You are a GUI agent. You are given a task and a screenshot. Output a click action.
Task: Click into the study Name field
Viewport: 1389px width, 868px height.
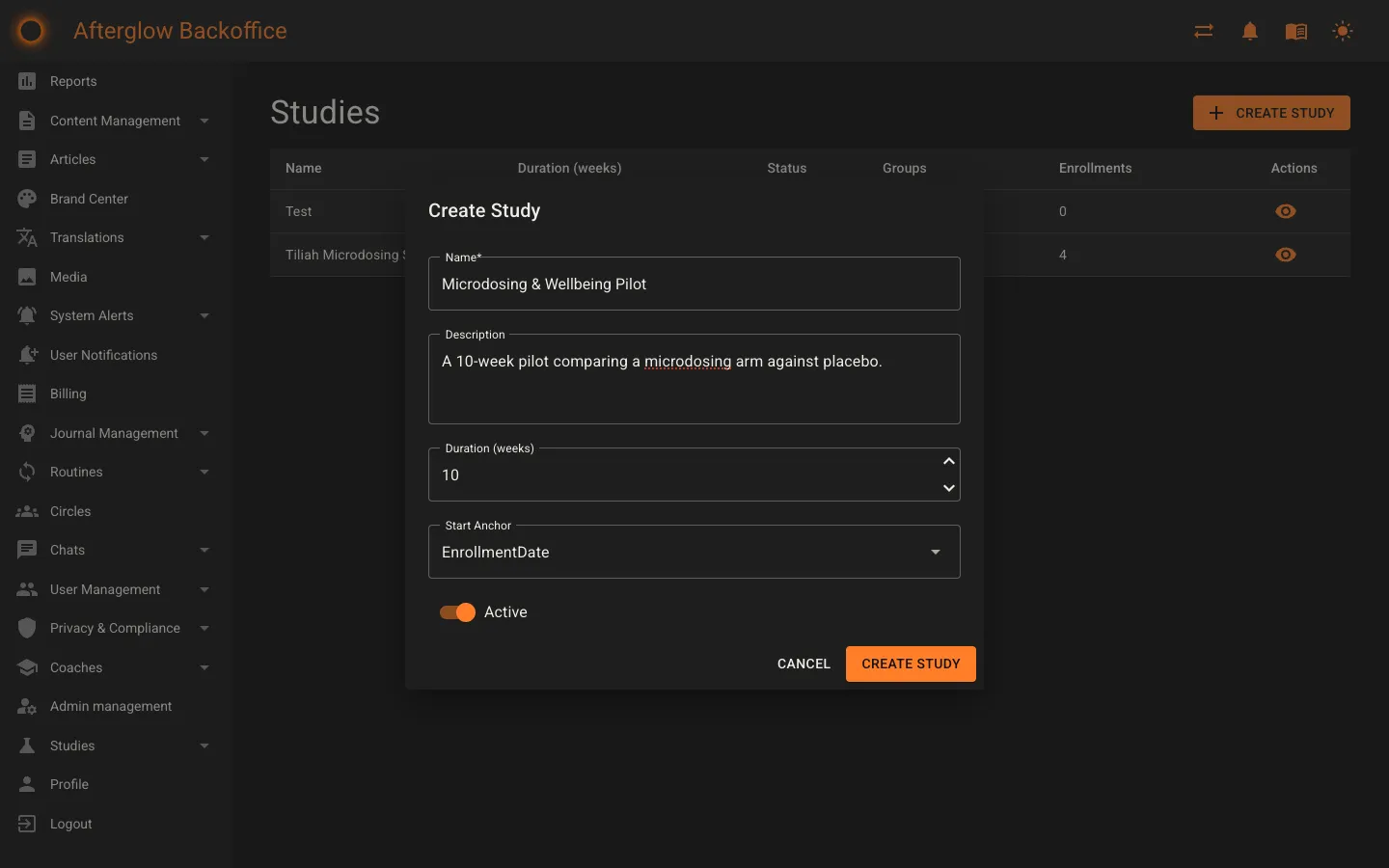coord(694,284)
